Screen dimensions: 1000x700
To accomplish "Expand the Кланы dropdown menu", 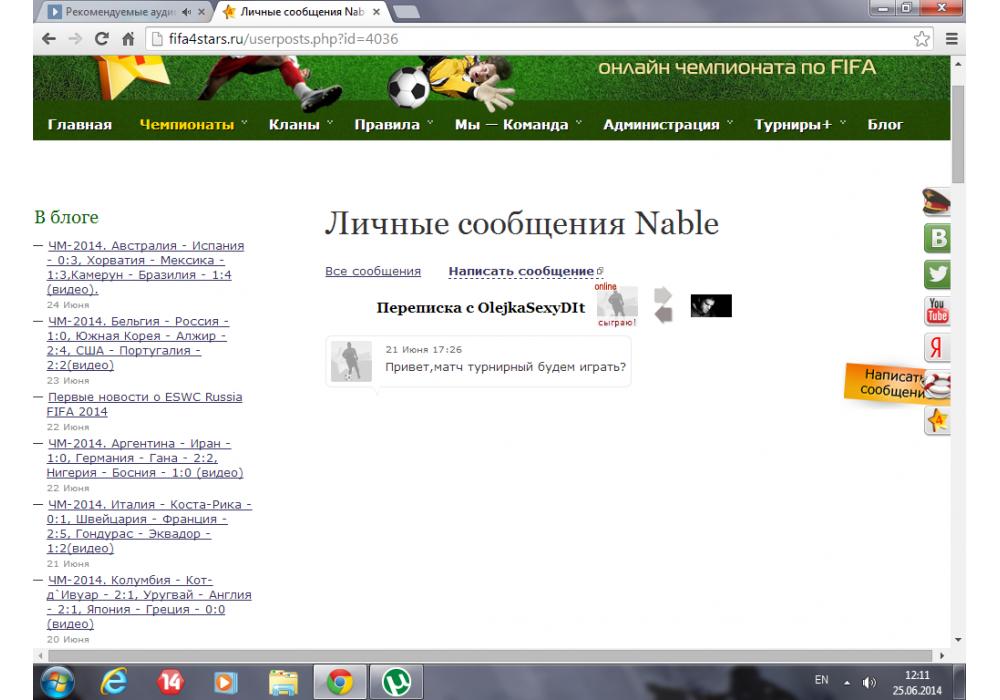I will 301,125.
